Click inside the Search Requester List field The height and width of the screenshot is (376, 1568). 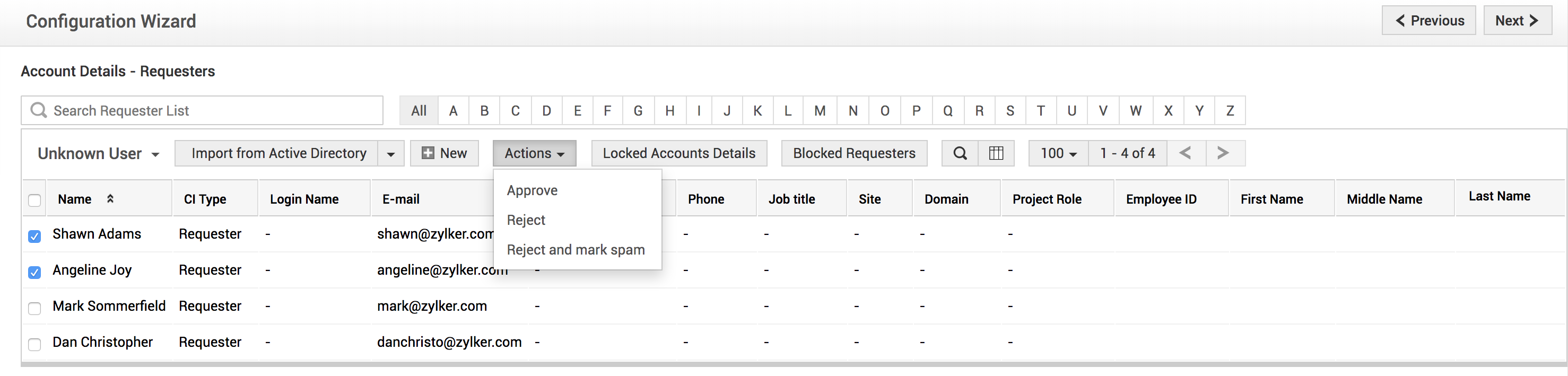click(207, 111)
